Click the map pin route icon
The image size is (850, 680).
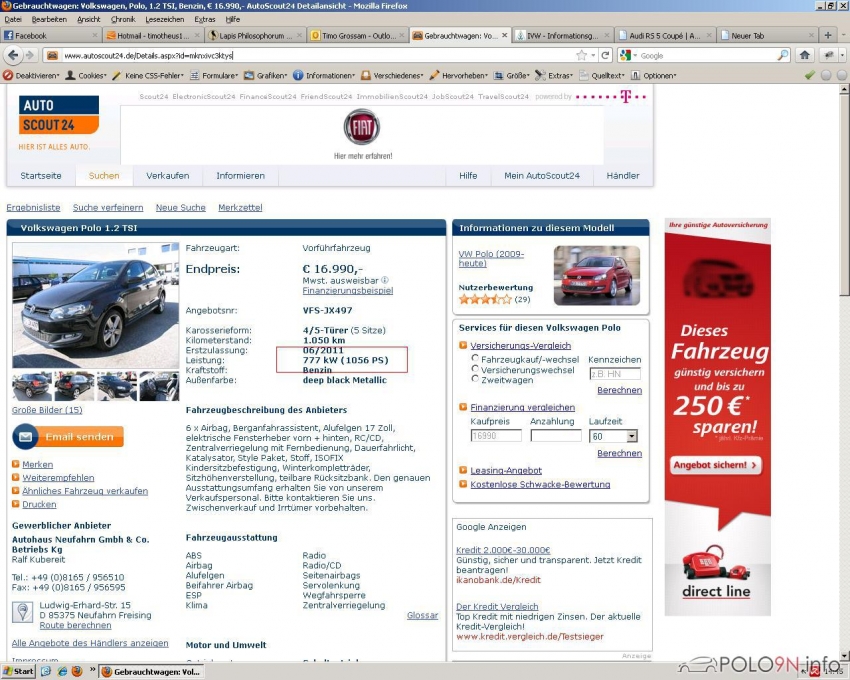[x=23, y=612]
